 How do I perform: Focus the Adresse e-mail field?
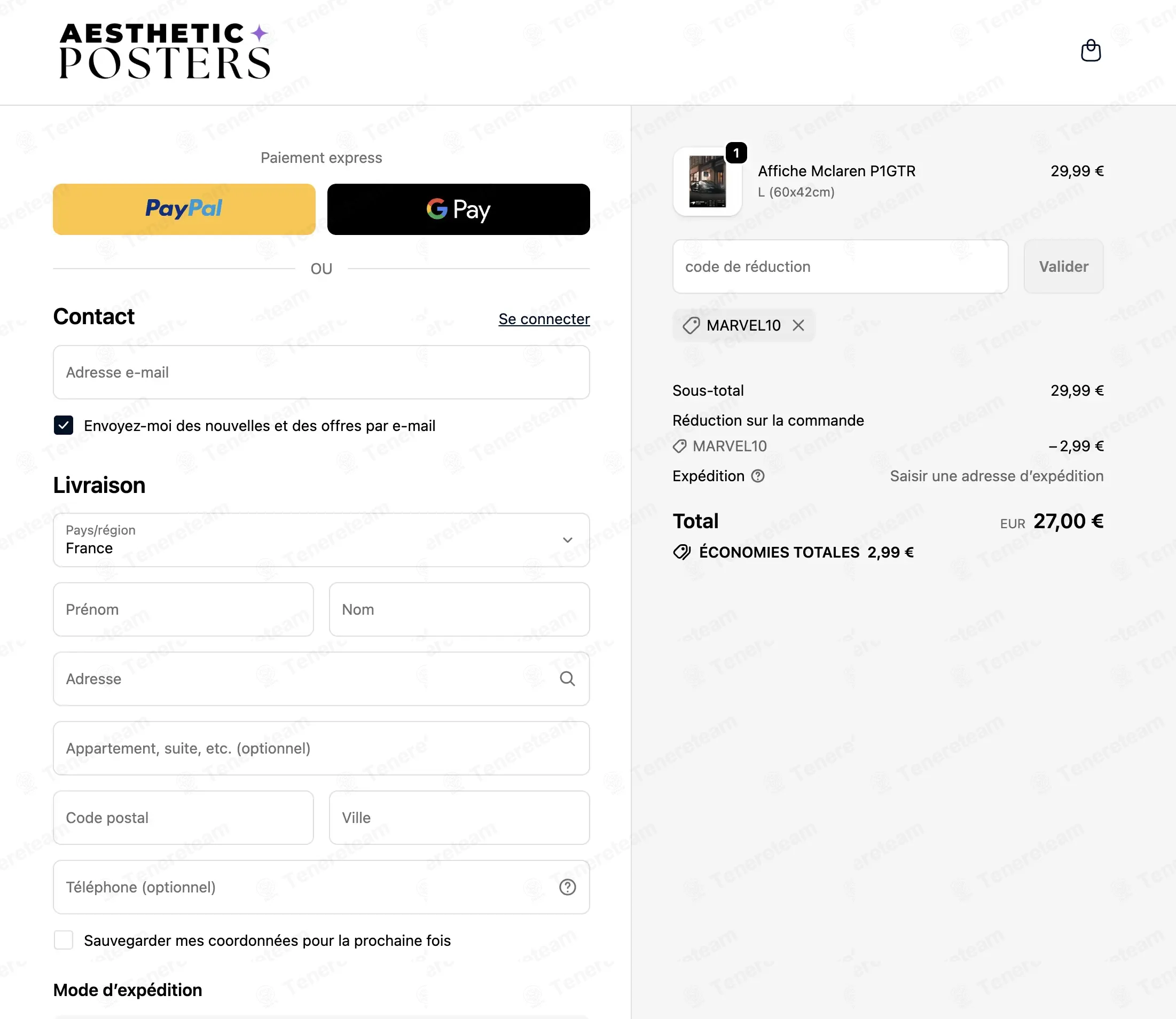[x=322, y=372]
